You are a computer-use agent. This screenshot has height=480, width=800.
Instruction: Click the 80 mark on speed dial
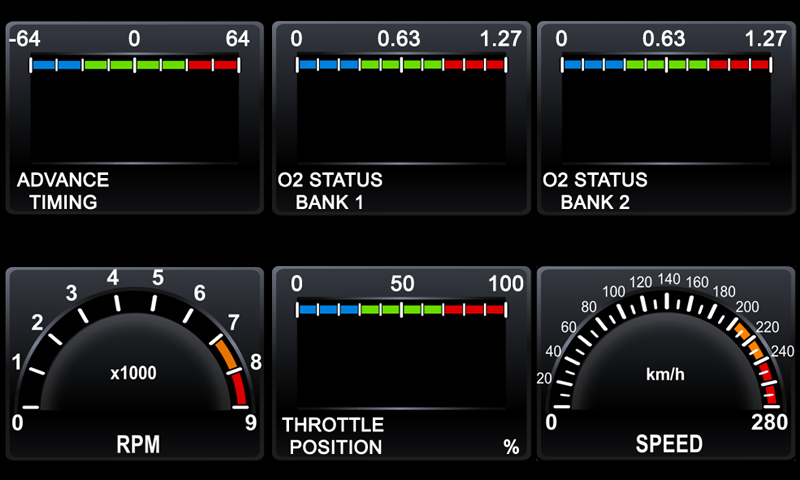(x=589, y=307)
